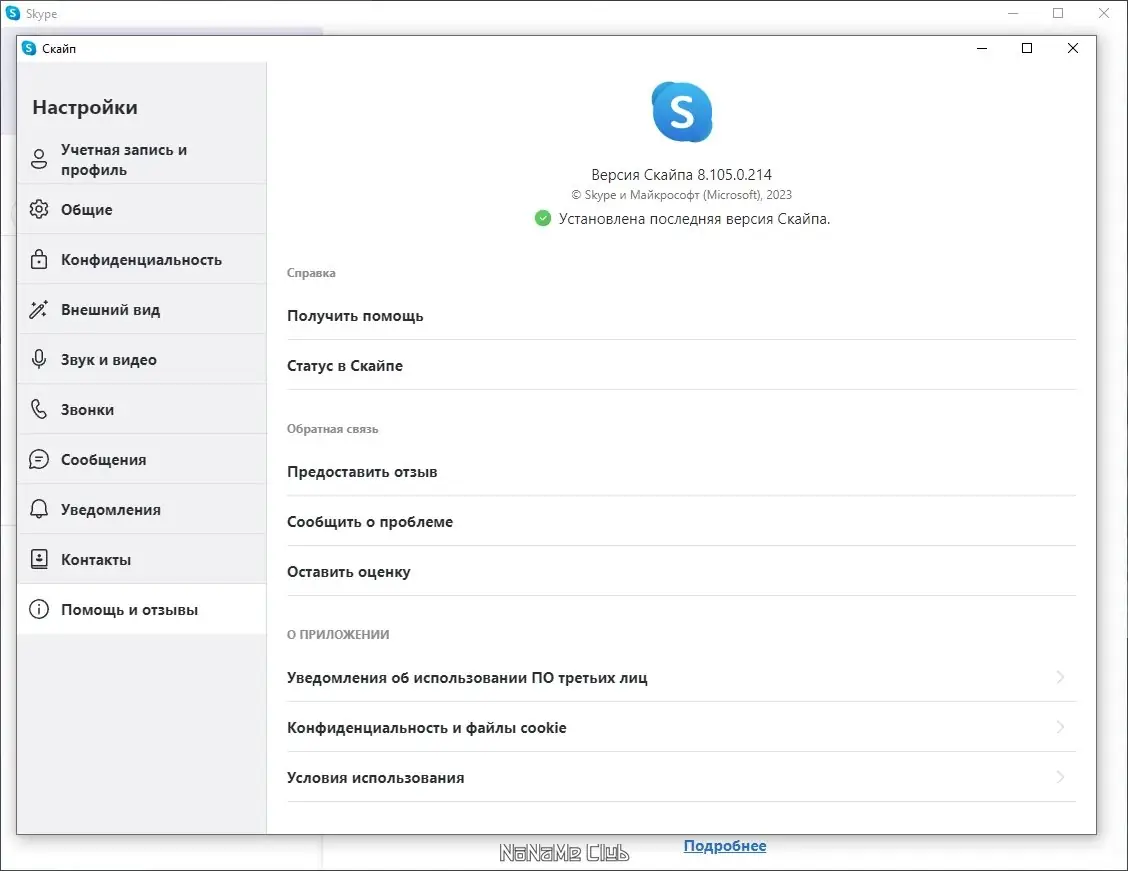Maximize the background Skype window

pos(1058,13)
